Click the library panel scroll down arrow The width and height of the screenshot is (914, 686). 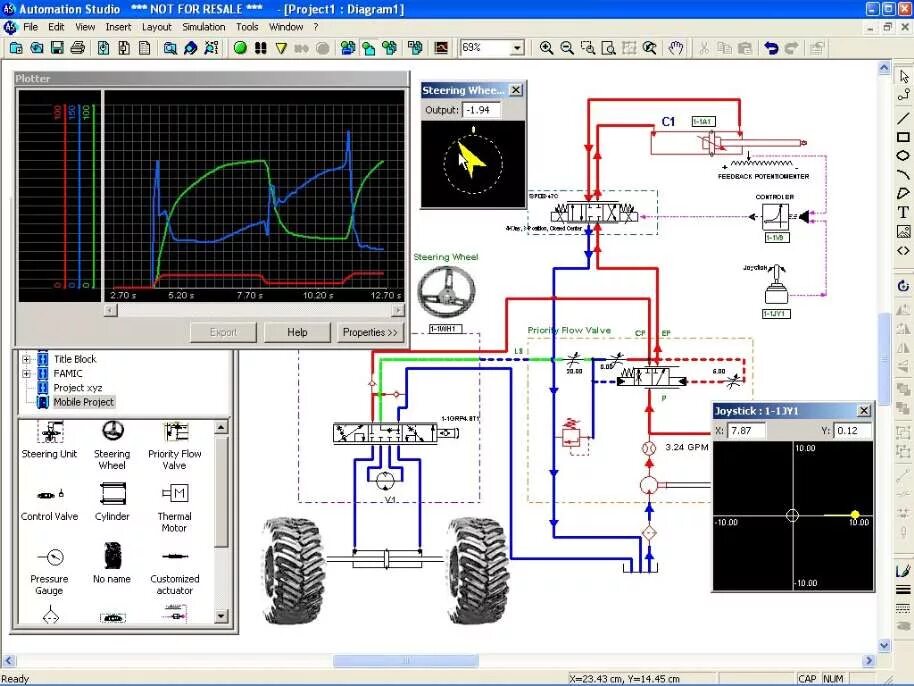point(221,615)
